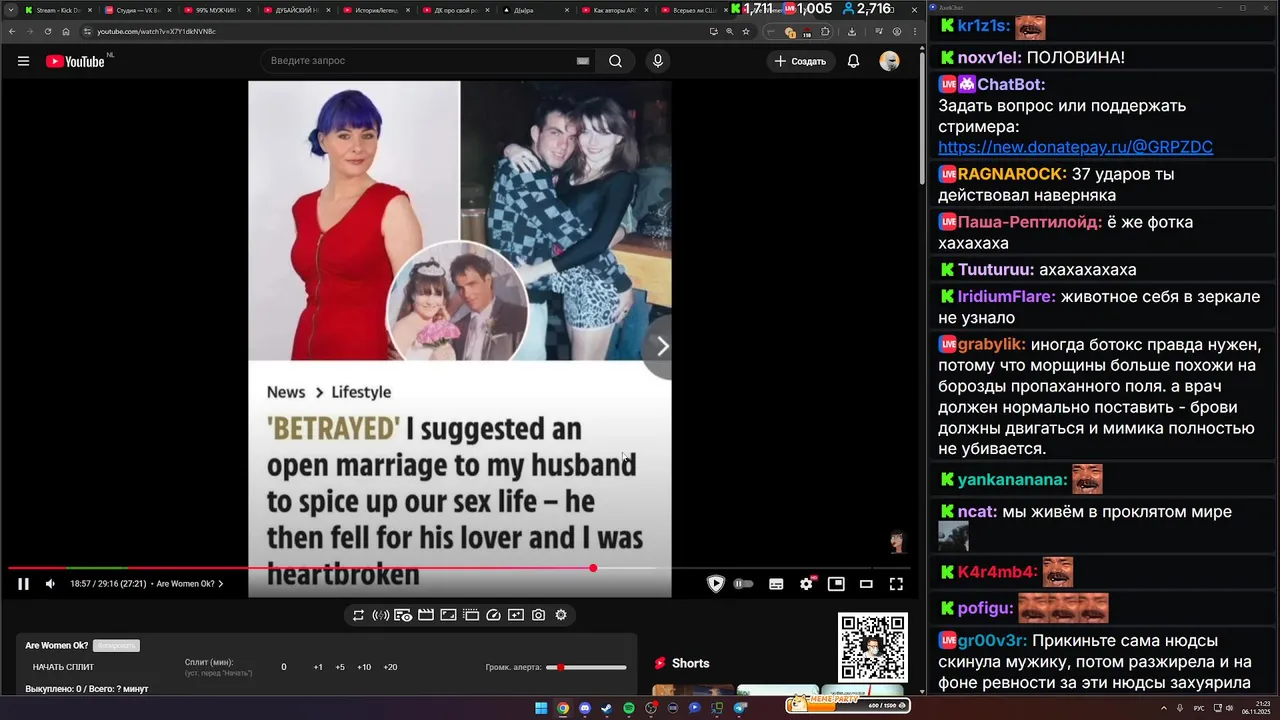Viewport: 1280px width, 720px height.
Task: Show hidden system tray icons chevron
Action: [x=1164, y=708]
